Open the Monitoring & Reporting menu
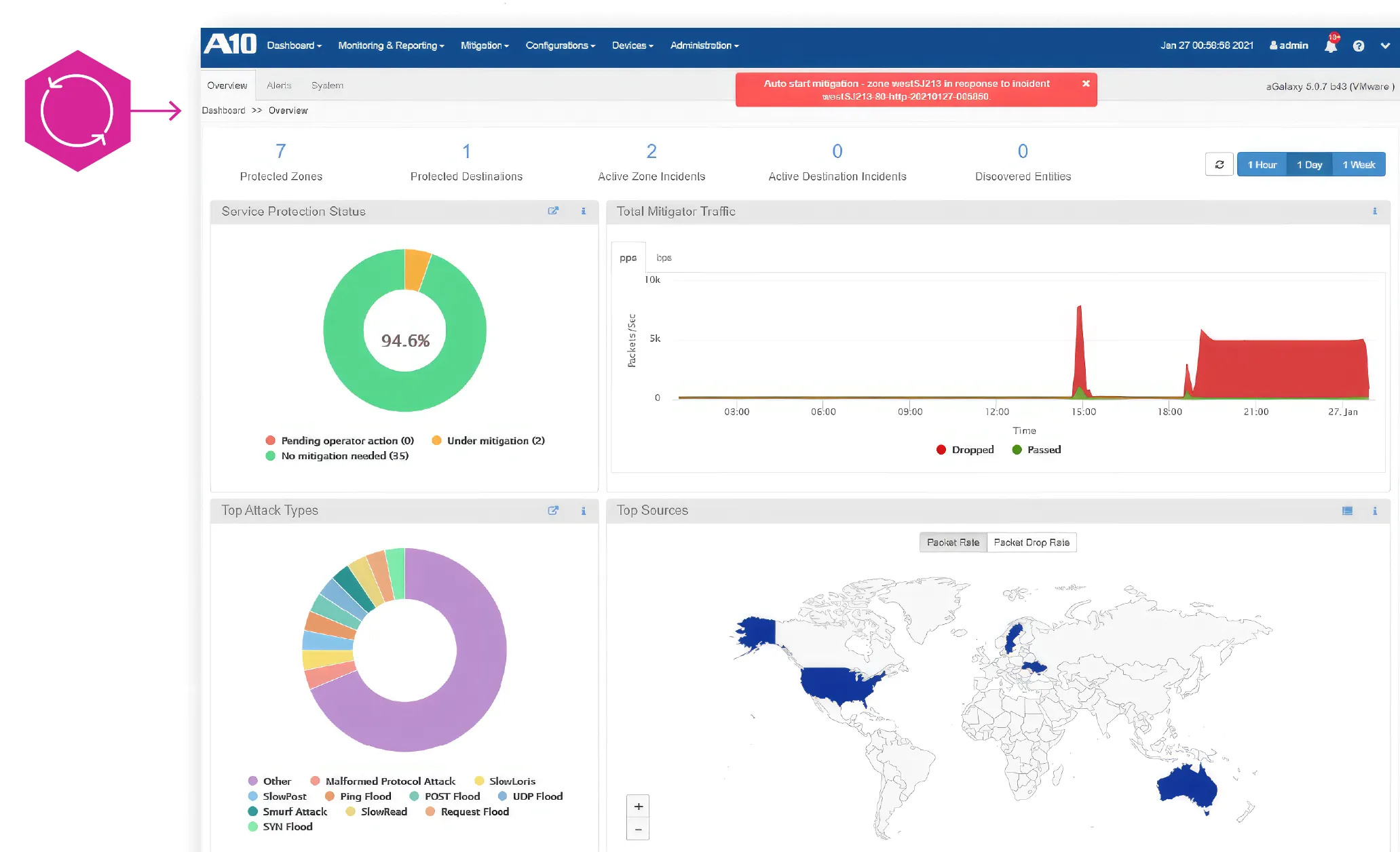This screenshot has height=852, width=1400. [x=391, y=45]
